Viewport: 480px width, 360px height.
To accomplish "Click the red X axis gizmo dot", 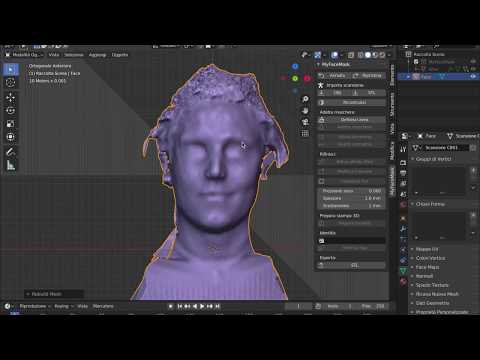I will coord(307,79).
